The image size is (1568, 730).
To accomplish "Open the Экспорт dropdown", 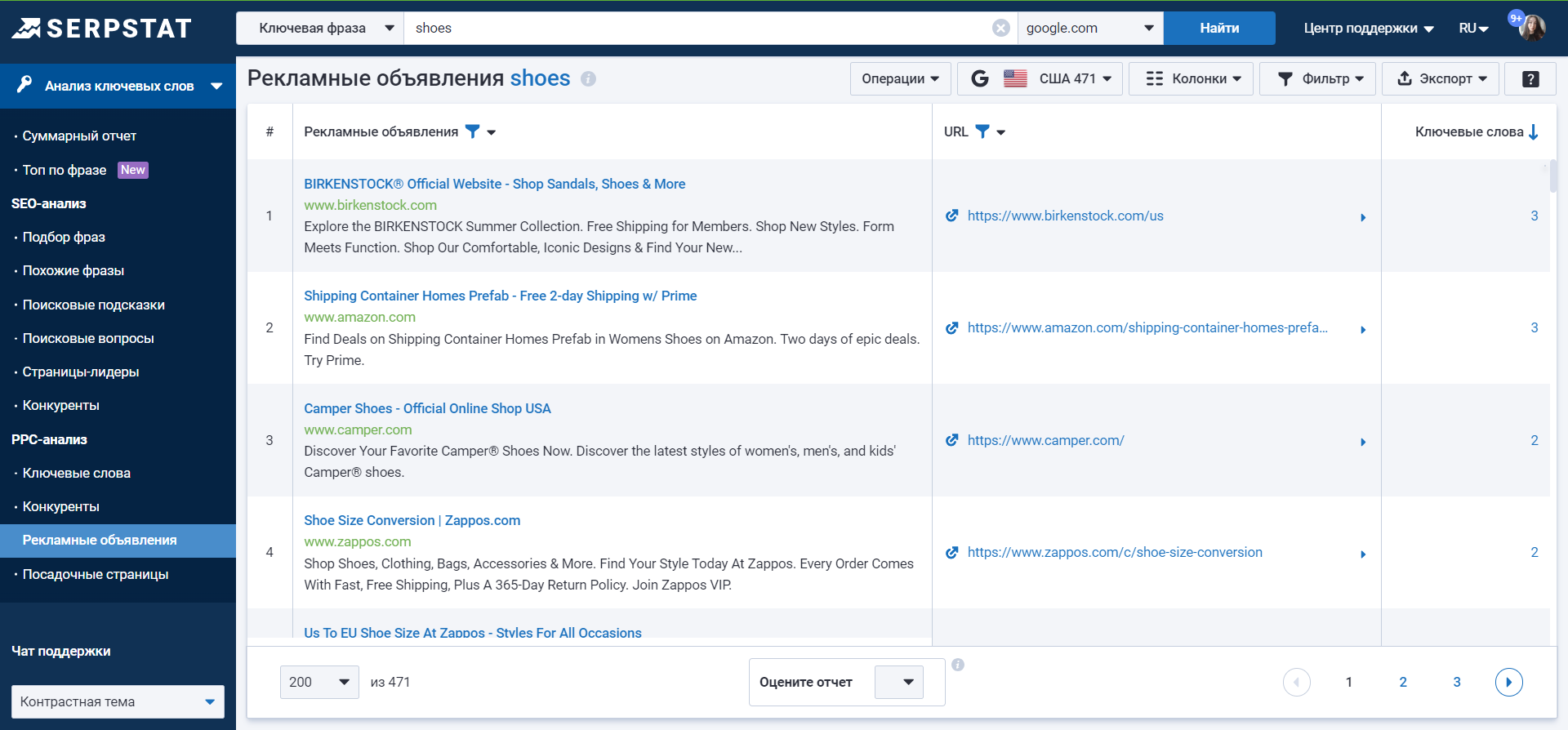I will [x=1441, y=78].
